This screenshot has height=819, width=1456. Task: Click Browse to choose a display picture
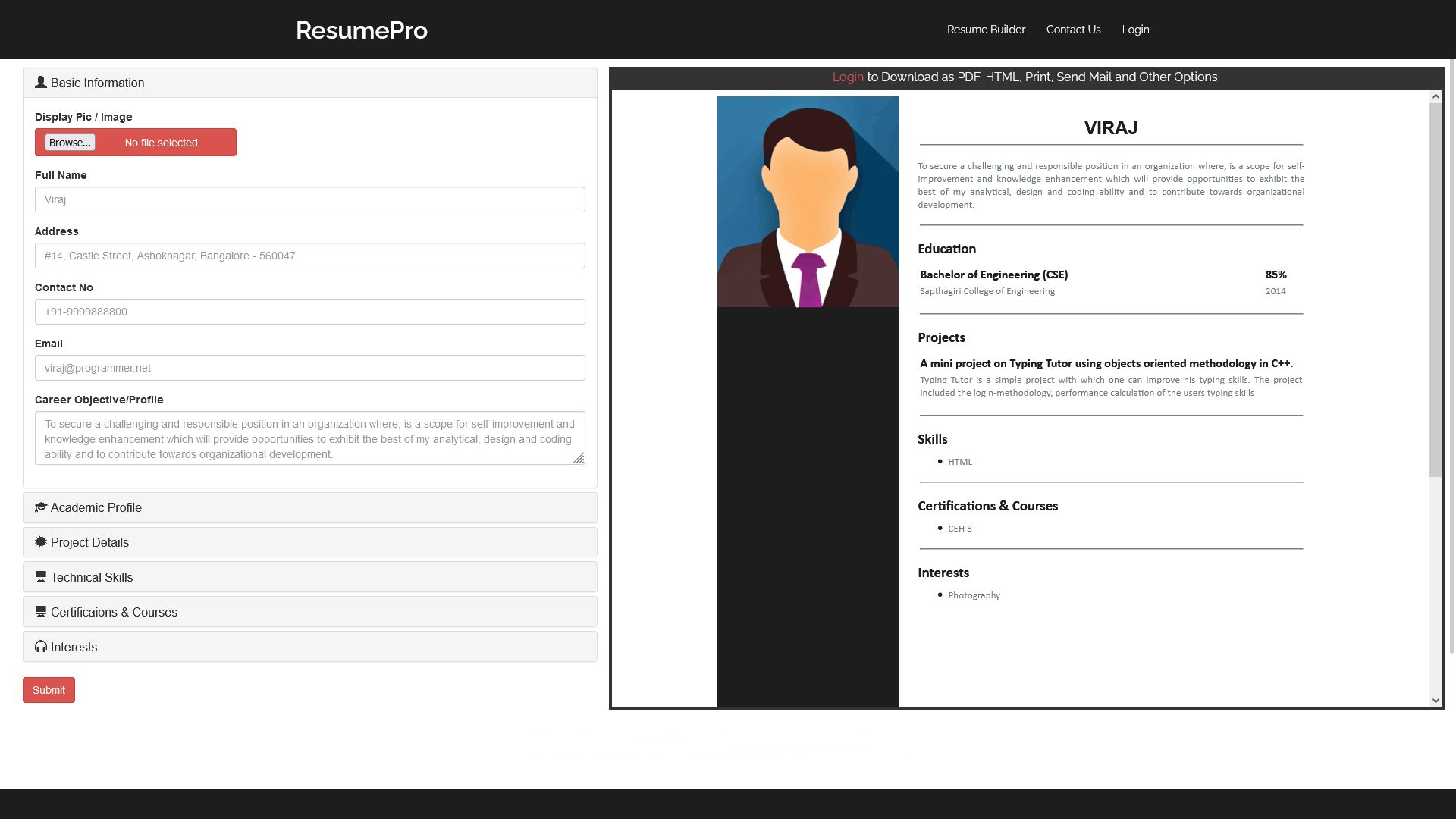coord(68,142)
